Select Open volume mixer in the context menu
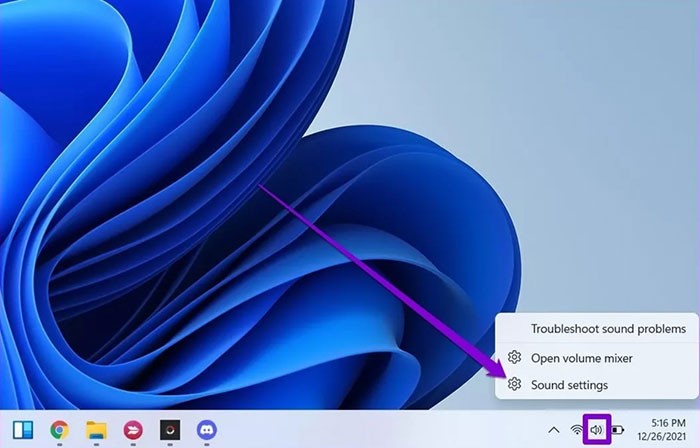 (581, 357)
